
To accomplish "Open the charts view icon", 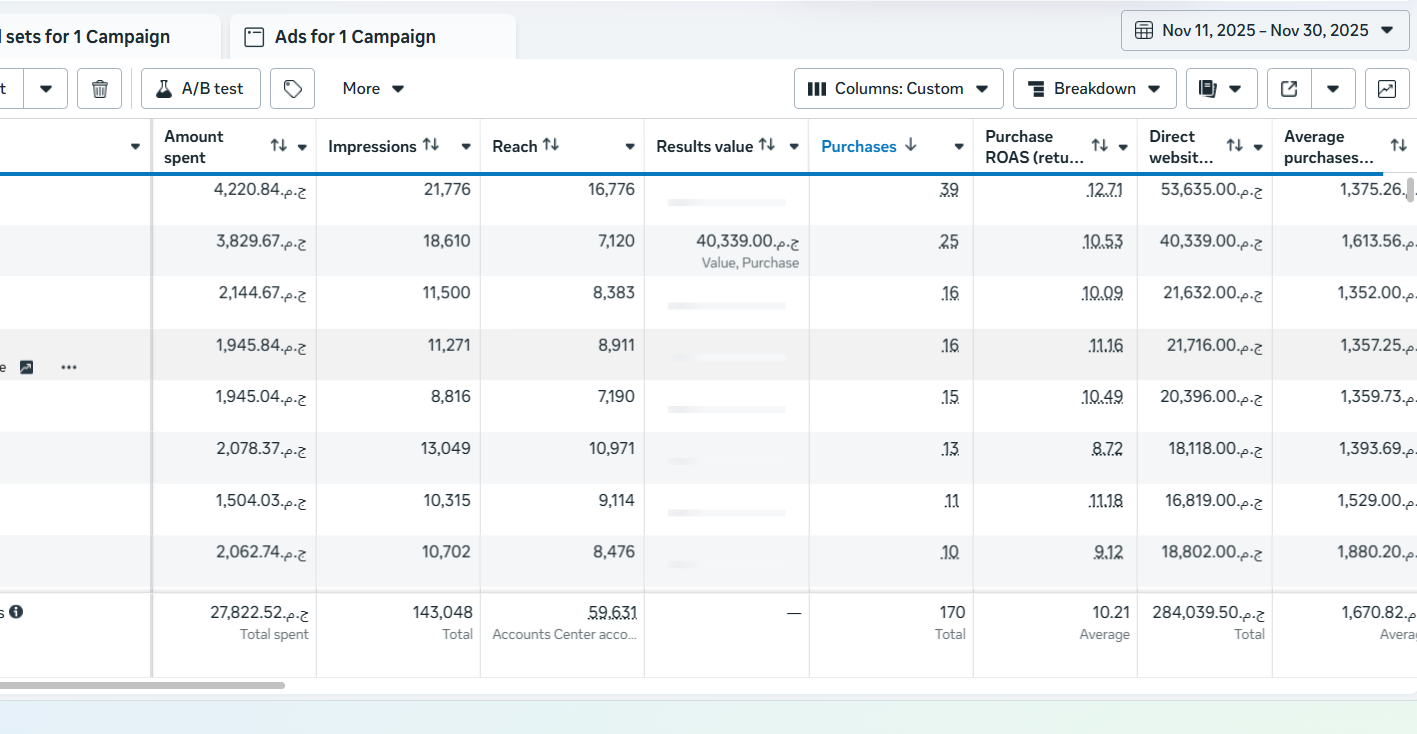I will click(x=1387, y=89).
